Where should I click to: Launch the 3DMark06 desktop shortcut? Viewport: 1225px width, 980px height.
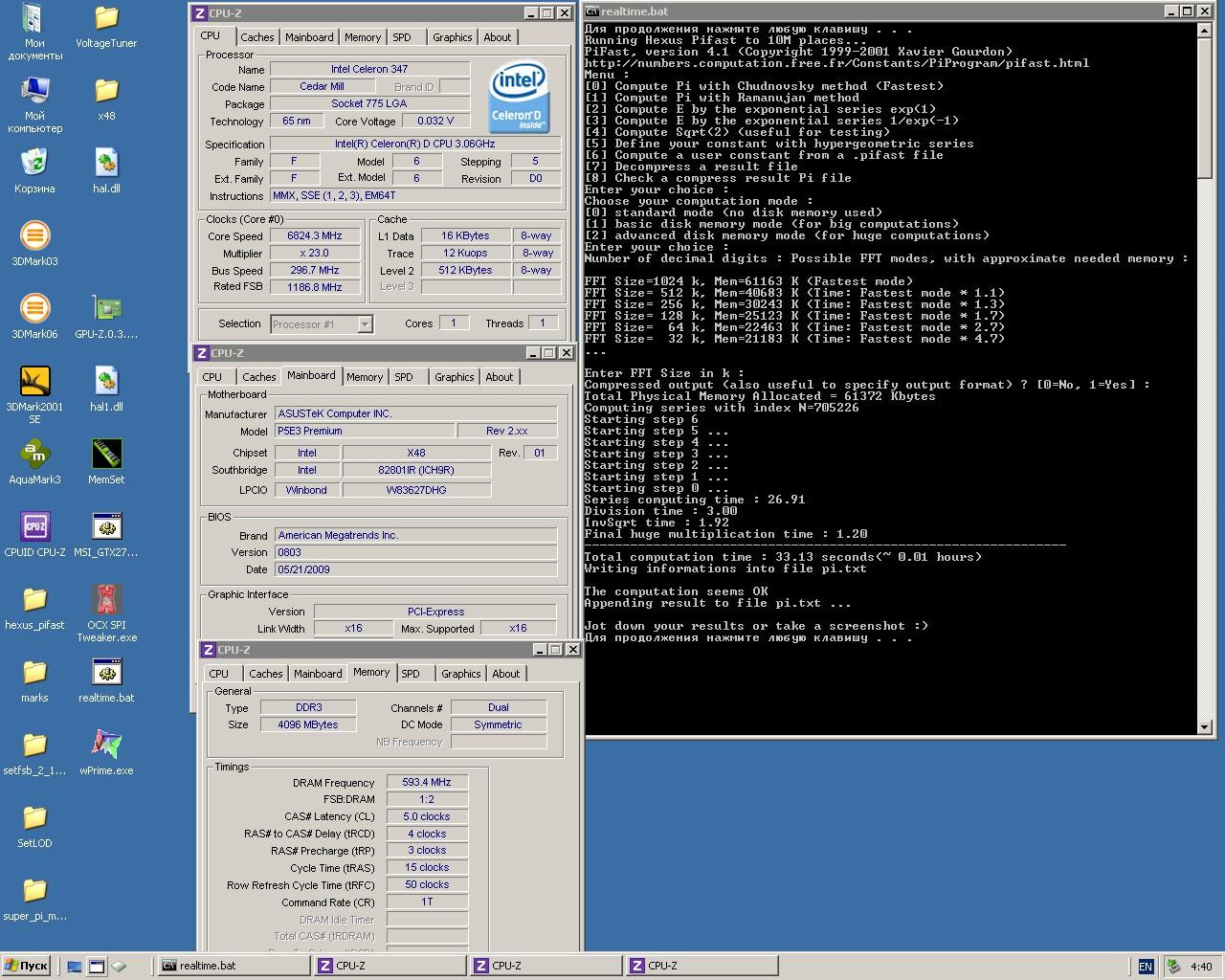34,317
